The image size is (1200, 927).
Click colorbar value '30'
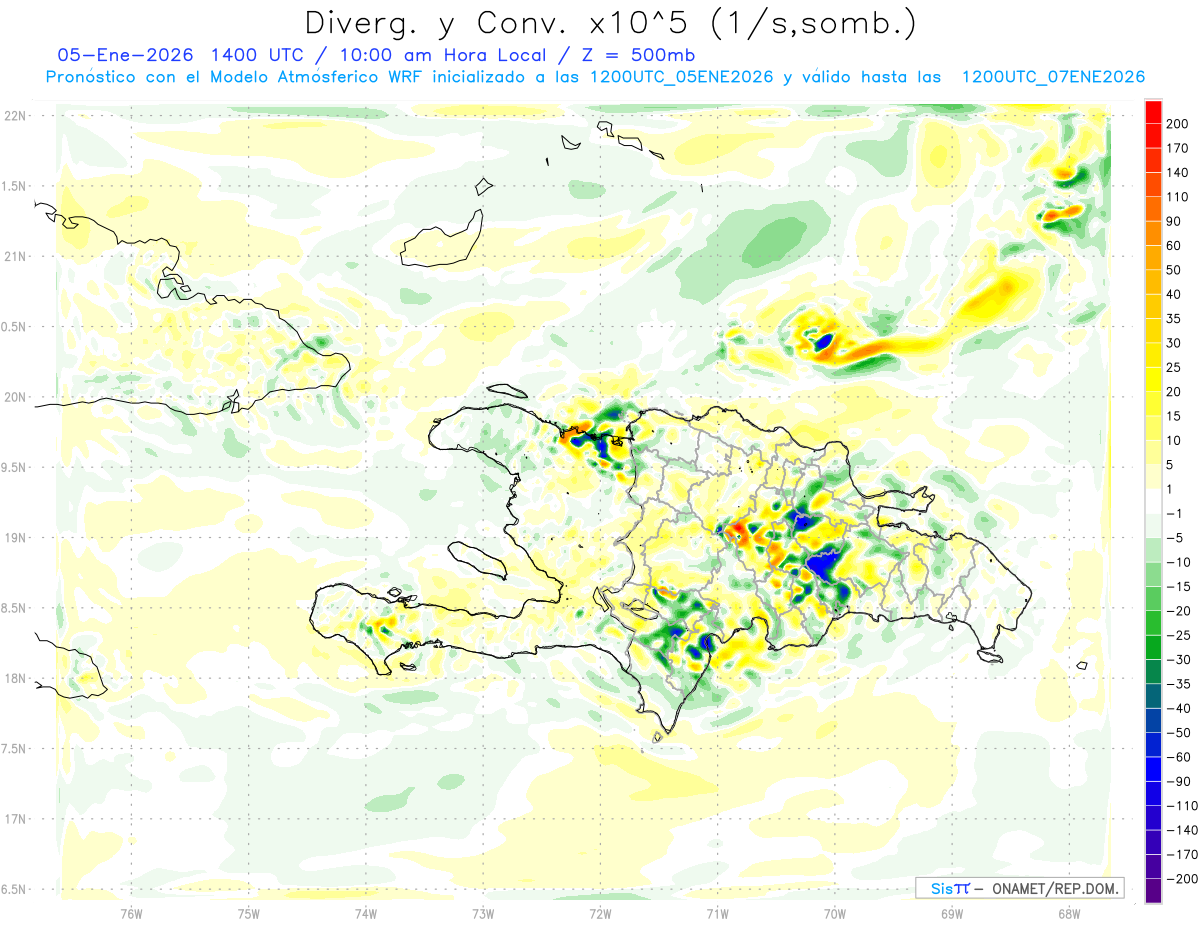click(1174, 343)
